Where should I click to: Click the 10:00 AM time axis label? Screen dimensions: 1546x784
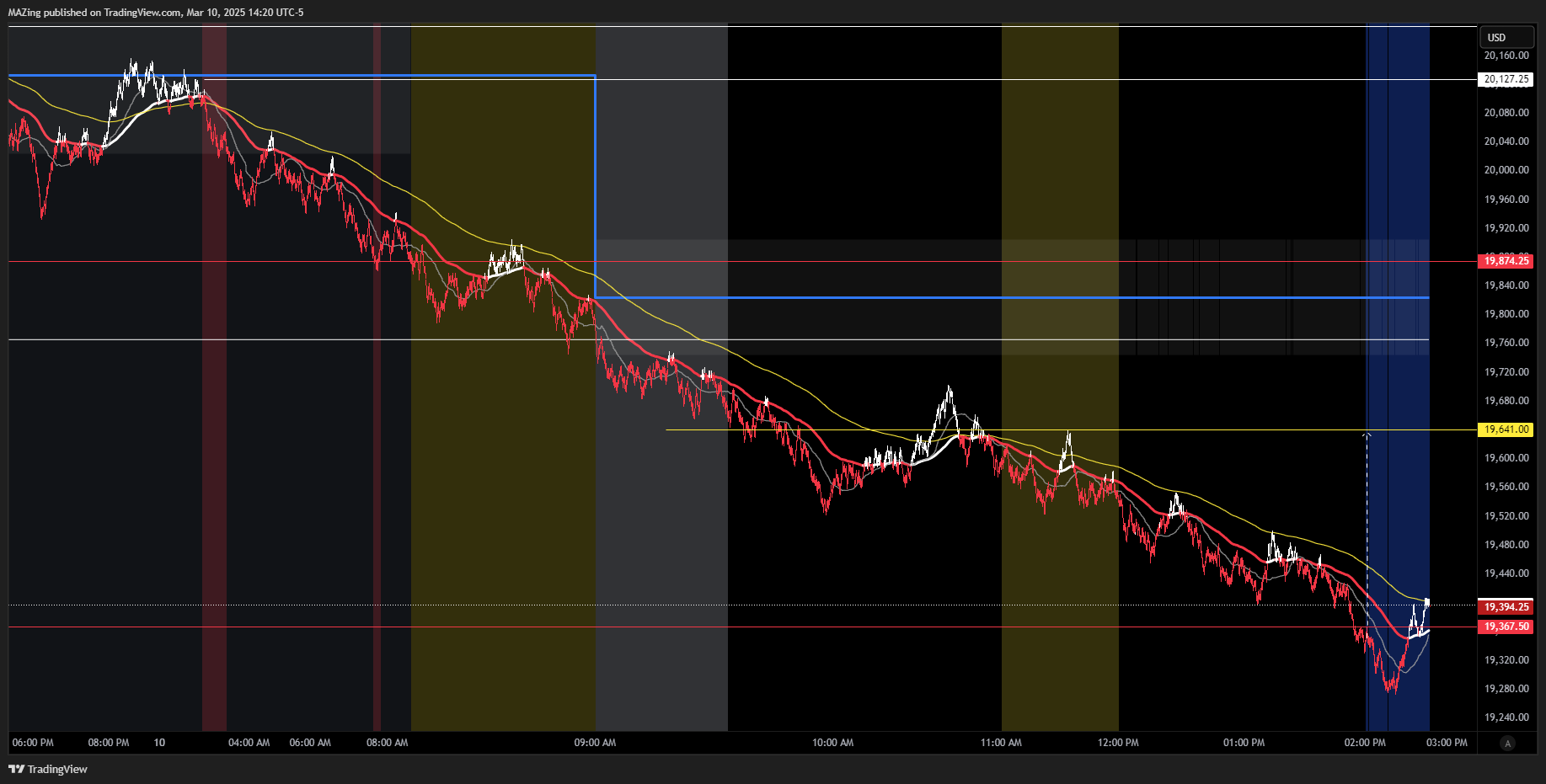(833, 743)
